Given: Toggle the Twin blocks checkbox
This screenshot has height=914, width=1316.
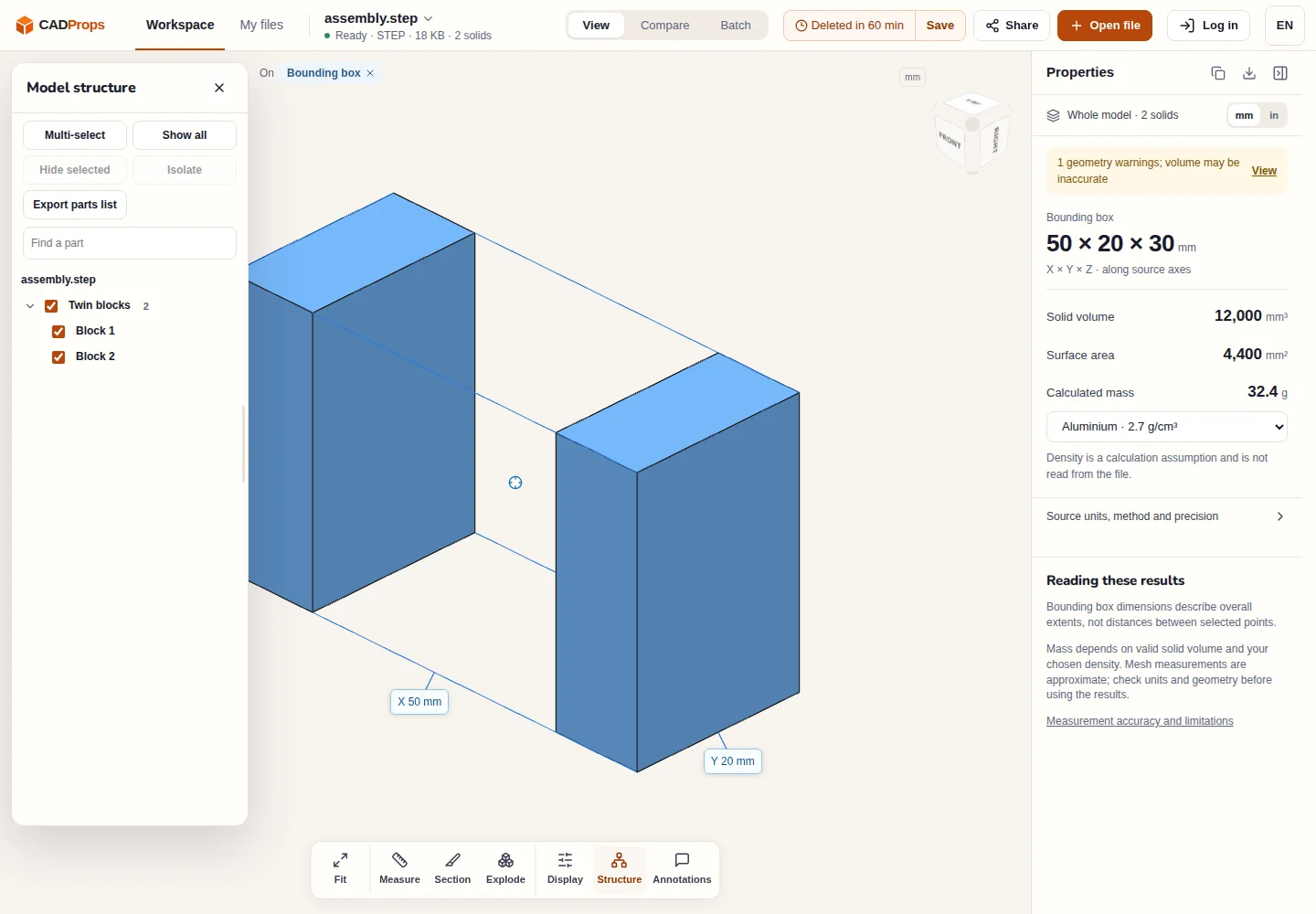Looking at the screenshot, I should (x=51, y=306).
